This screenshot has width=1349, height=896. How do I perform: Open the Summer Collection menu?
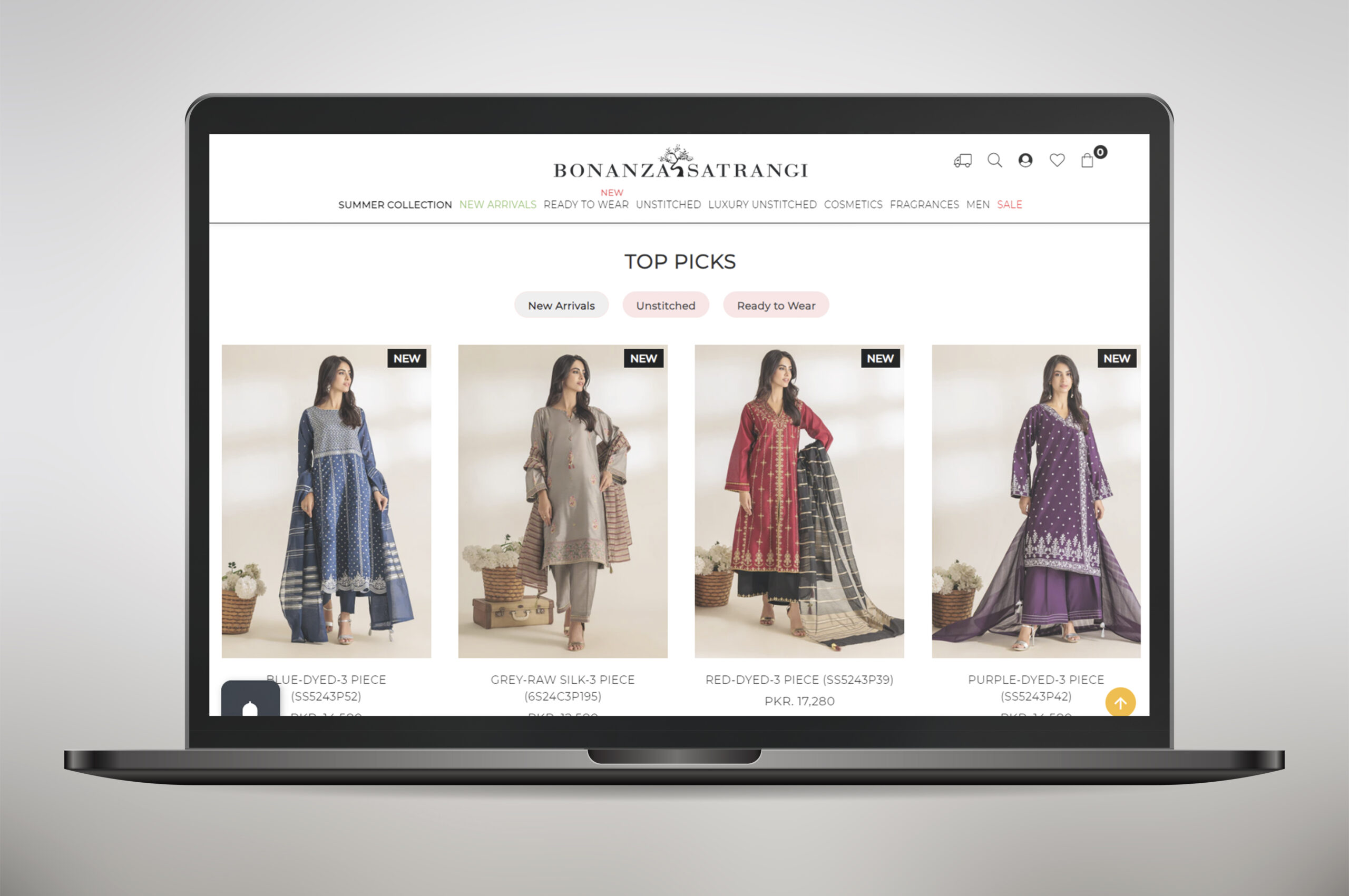point(394,204)
